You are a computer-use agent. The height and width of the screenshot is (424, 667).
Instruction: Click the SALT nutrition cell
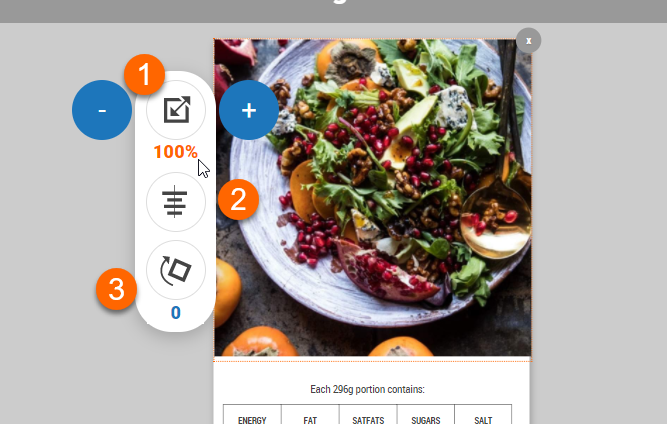point(483,415)
